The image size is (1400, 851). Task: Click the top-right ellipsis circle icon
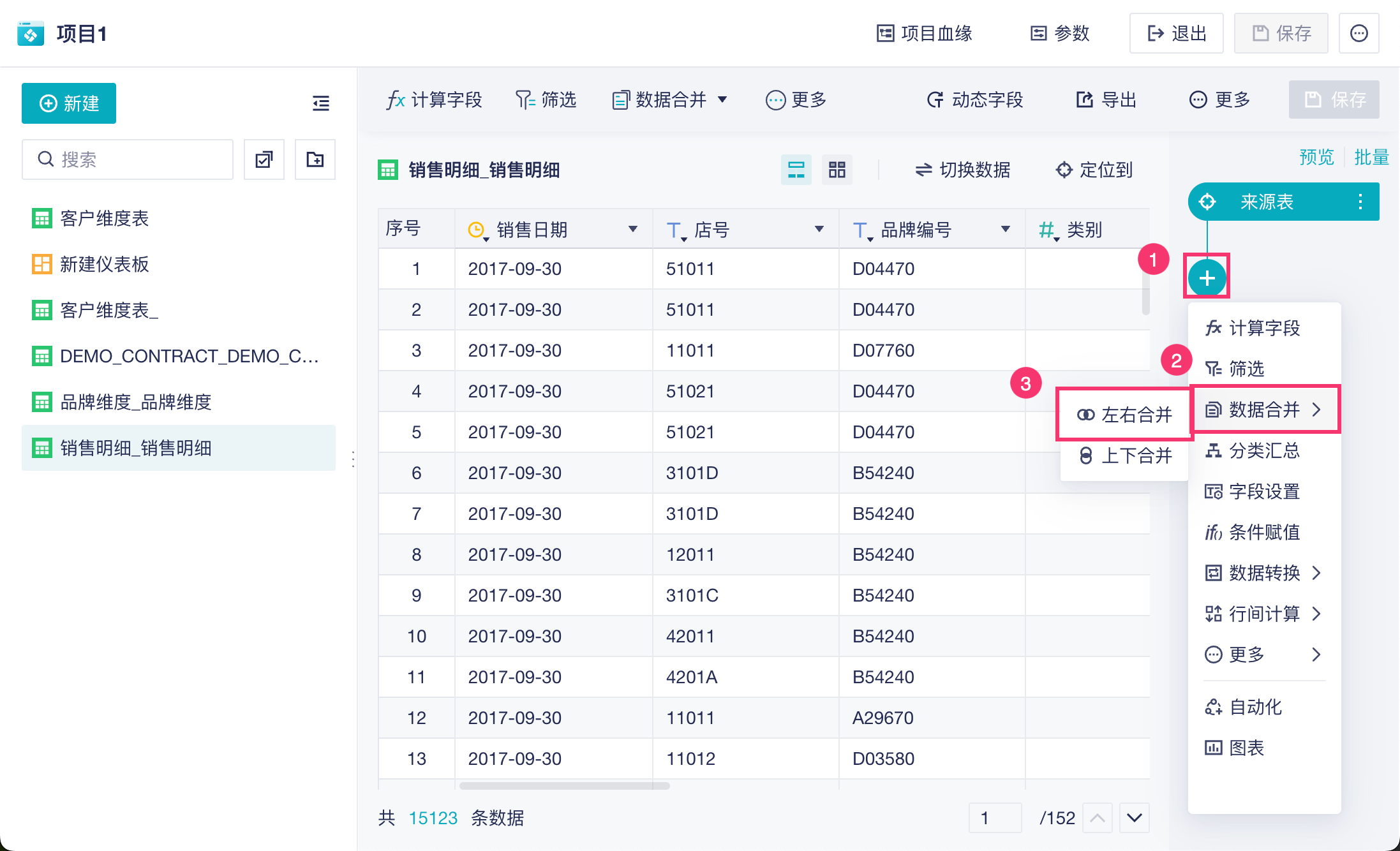(1359, 33)
